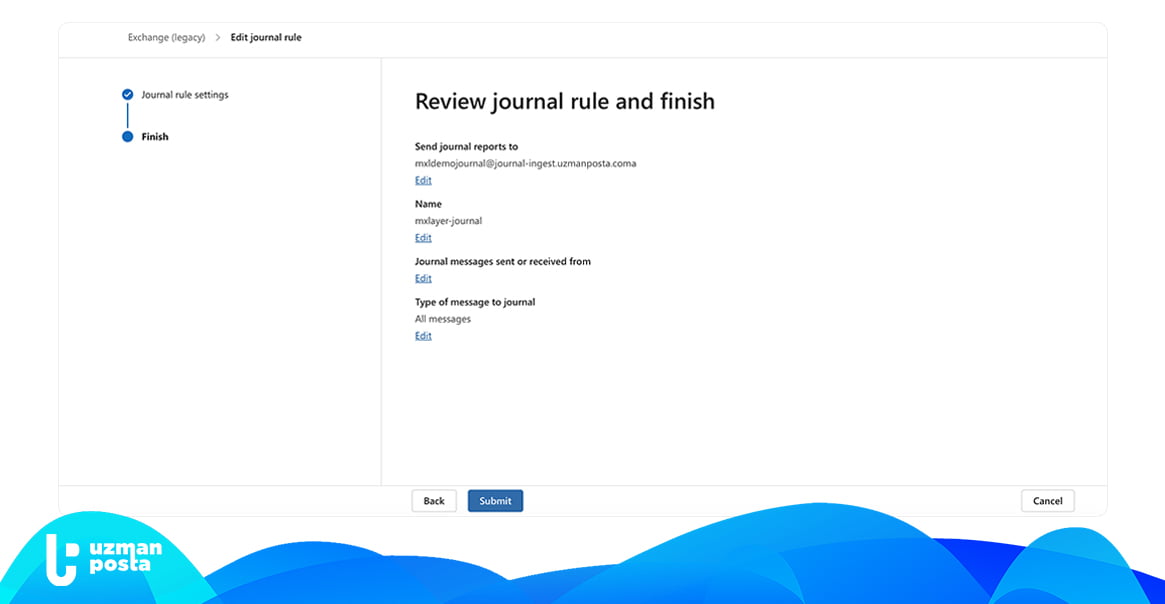Viewport: 1165px width, 604px height.
Task: Submit the journal rule
Action: [495, 501]
